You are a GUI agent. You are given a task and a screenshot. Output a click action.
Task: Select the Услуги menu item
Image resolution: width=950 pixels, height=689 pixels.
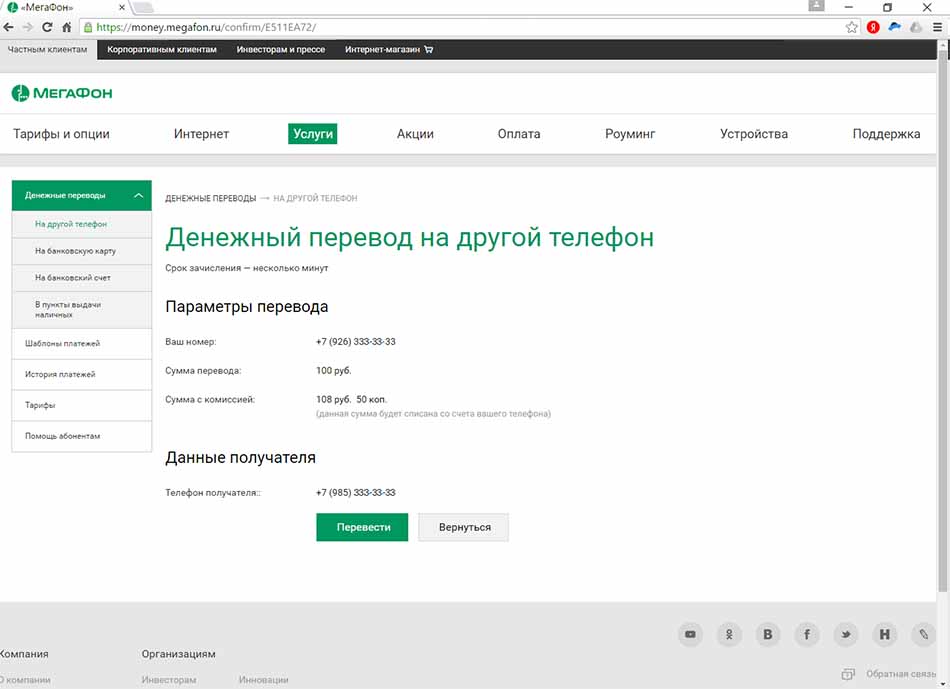click(x=313, y=134)
